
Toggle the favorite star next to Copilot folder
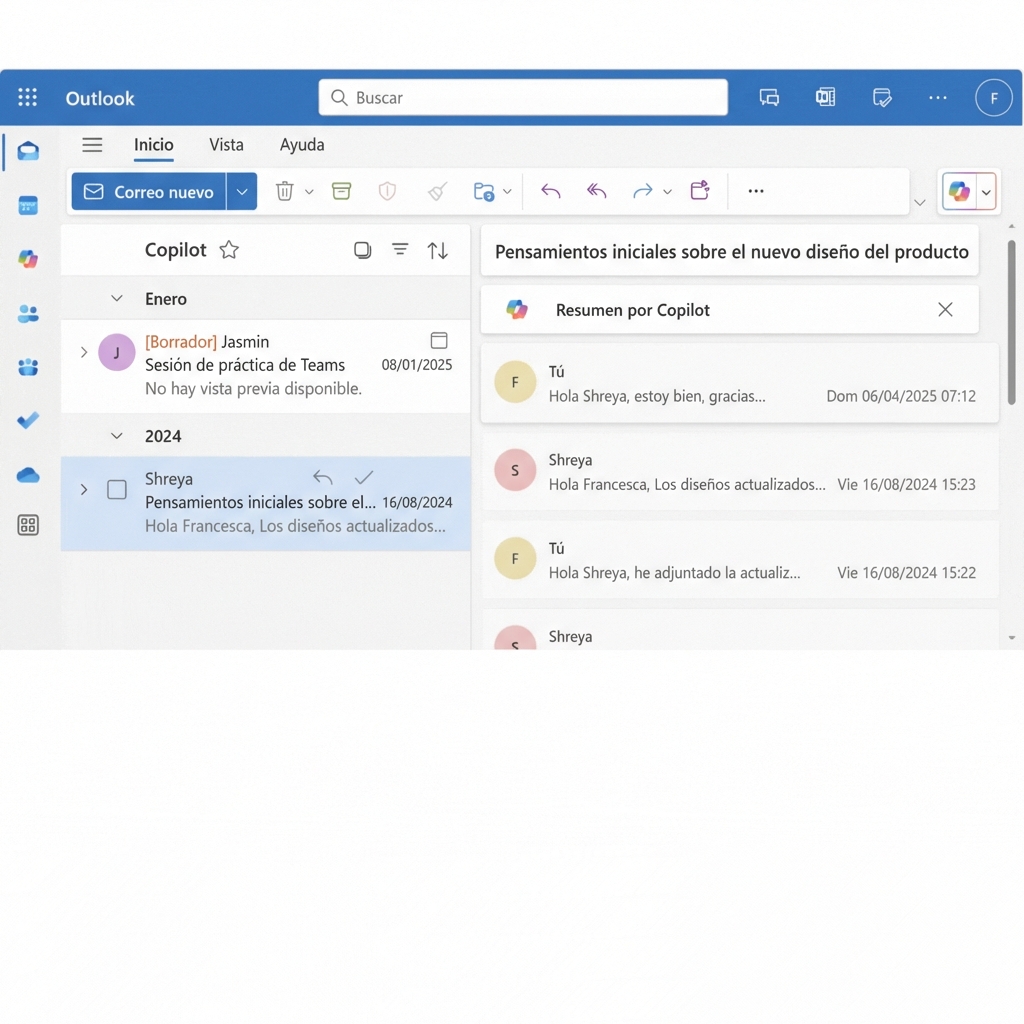(228, 250)
